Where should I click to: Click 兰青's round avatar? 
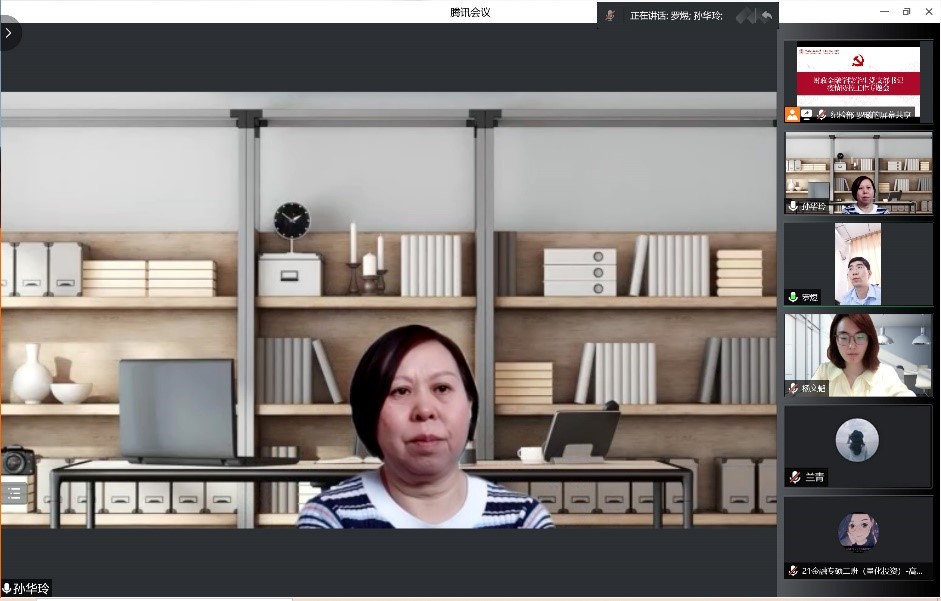[857, 440]
